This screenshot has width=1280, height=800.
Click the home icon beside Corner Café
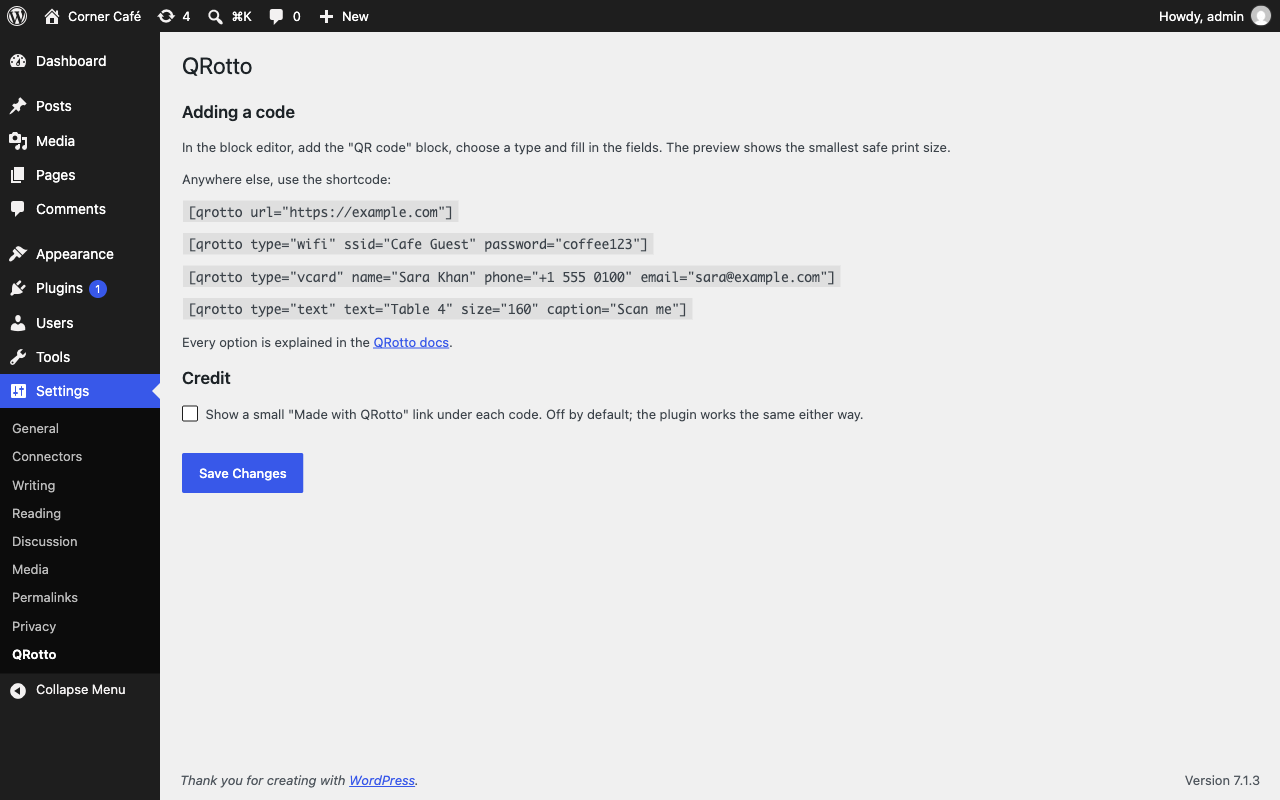click(x=52, y=16)
